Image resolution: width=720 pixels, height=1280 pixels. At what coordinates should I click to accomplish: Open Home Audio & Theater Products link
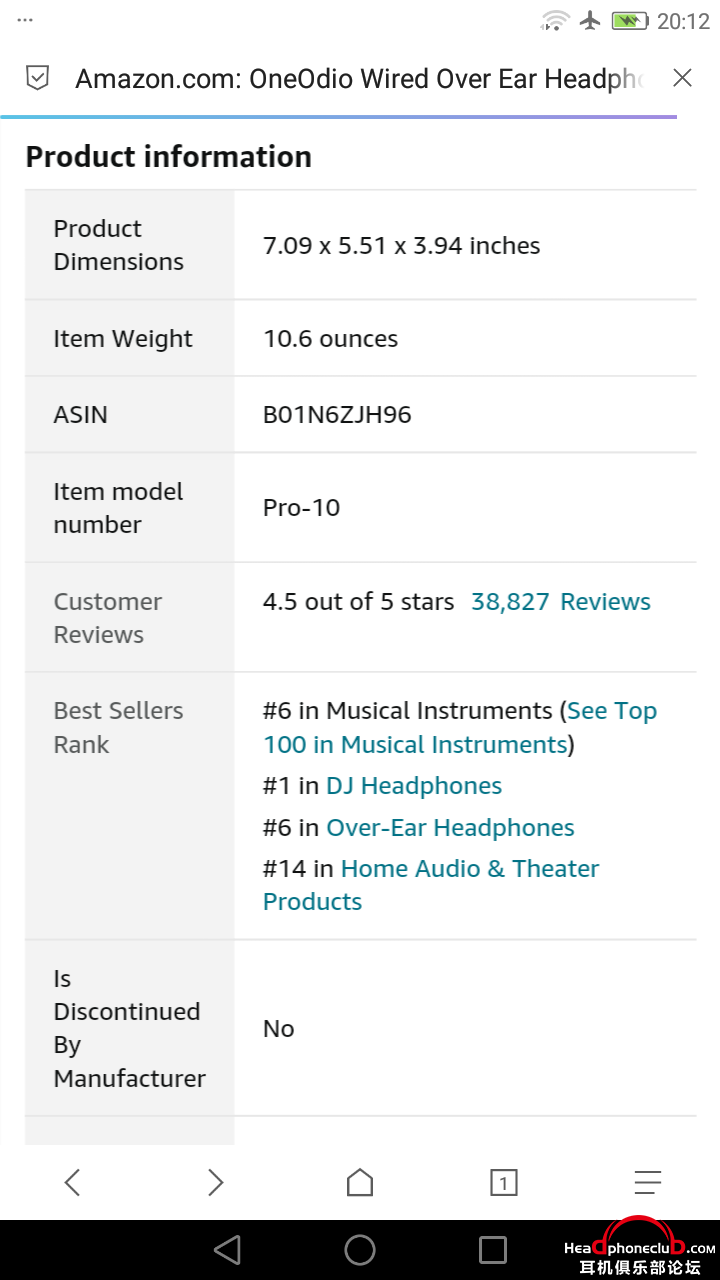(x=431, y=885)
